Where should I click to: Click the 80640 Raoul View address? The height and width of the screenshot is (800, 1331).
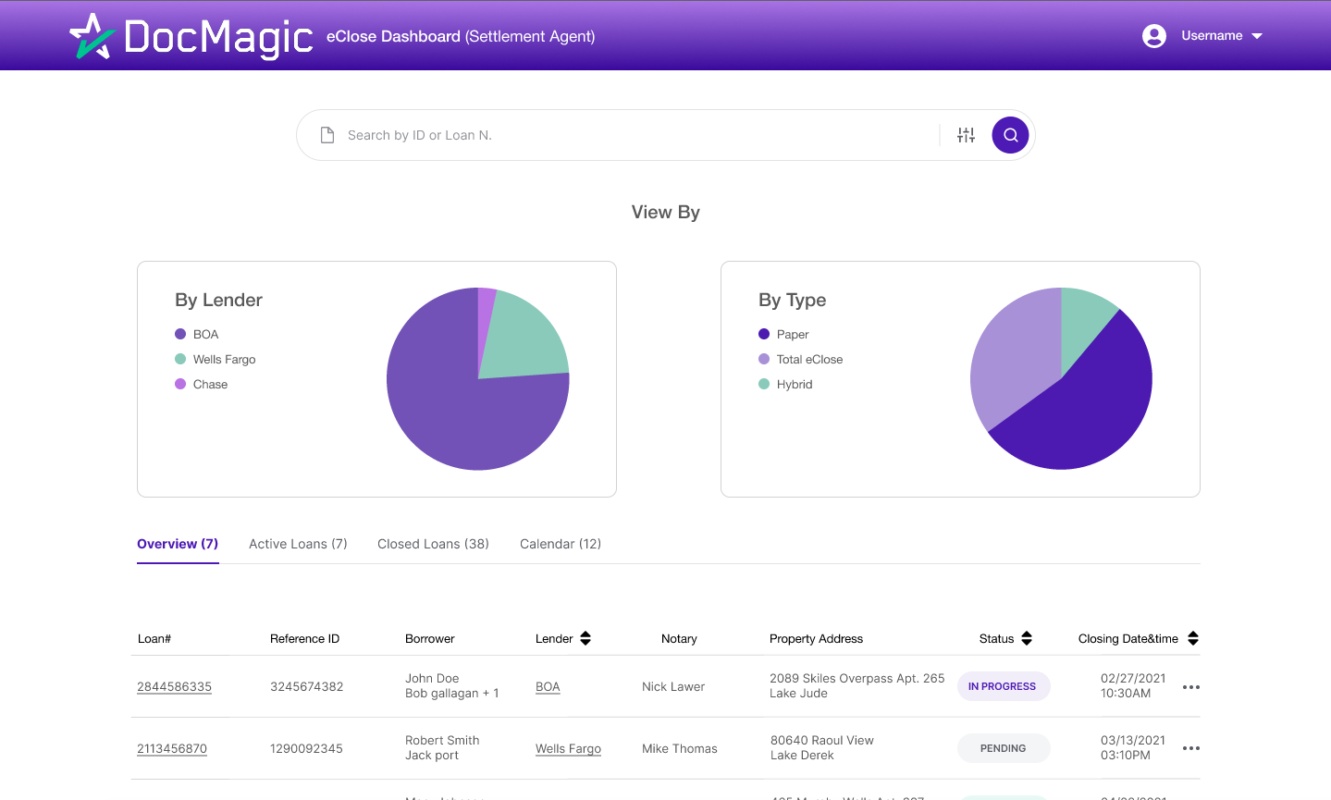pyautogui.click(x=822, y=748)
